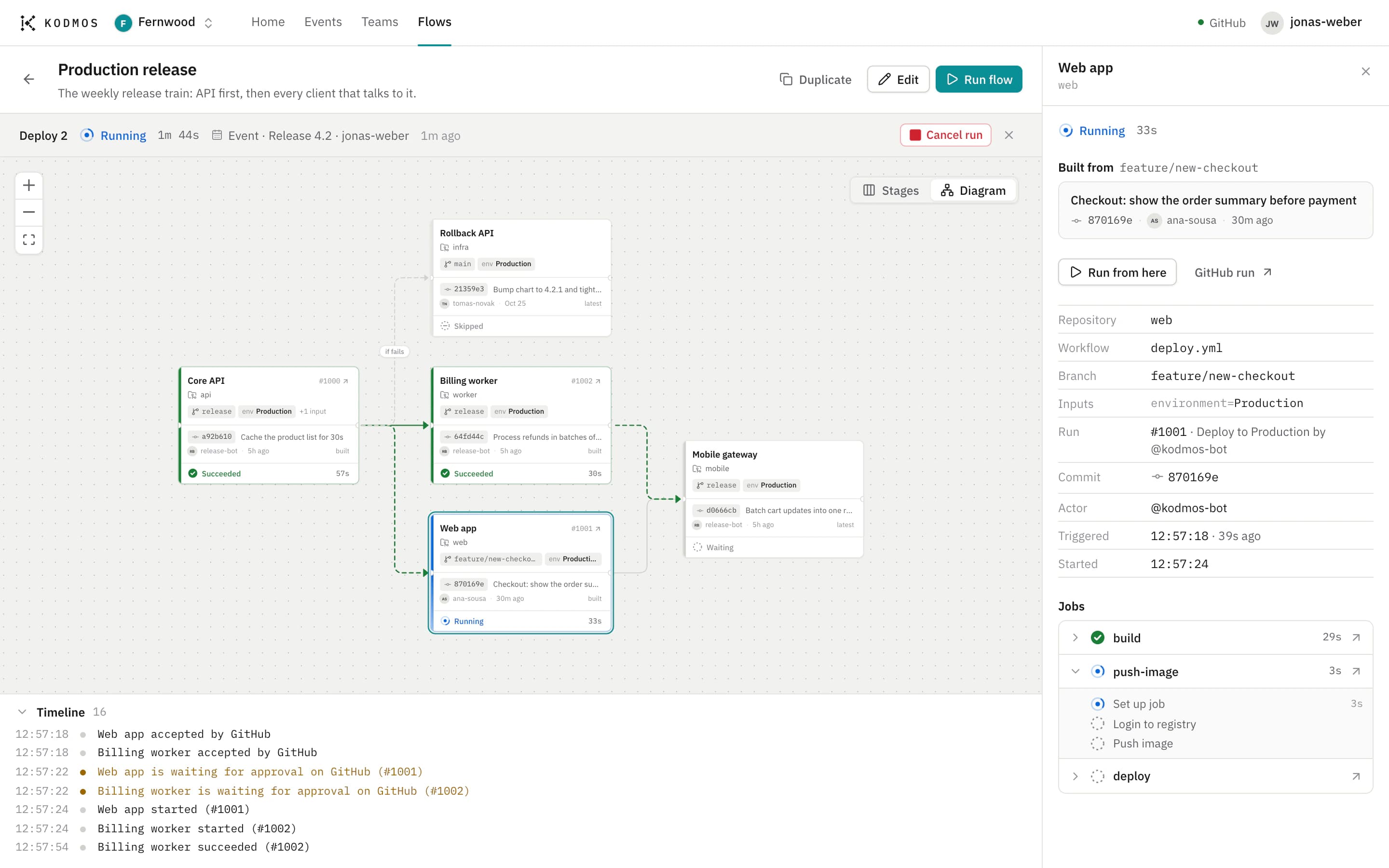Open Core API run #1000 link

pyautogui.click(x=333, y=381)
